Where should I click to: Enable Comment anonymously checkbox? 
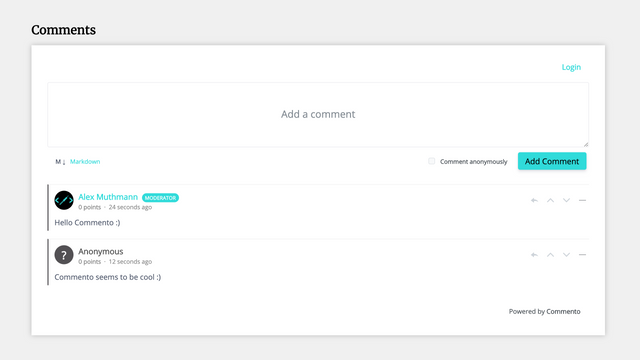431,161
